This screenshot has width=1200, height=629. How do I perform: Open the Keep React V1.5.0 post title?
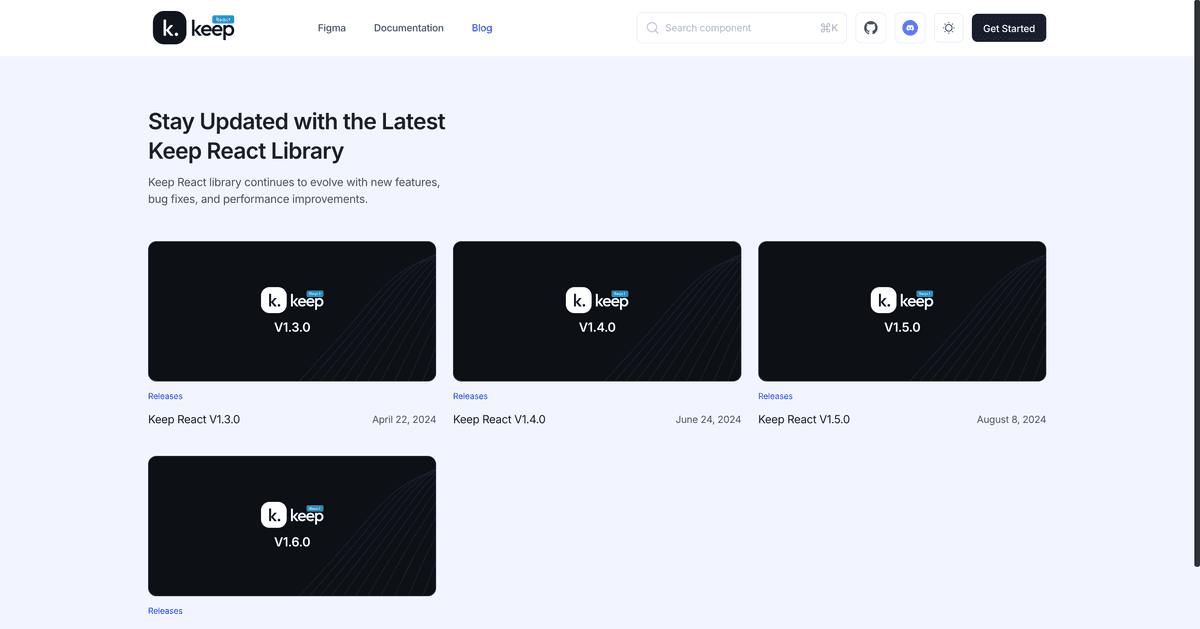tap(804, 420)
